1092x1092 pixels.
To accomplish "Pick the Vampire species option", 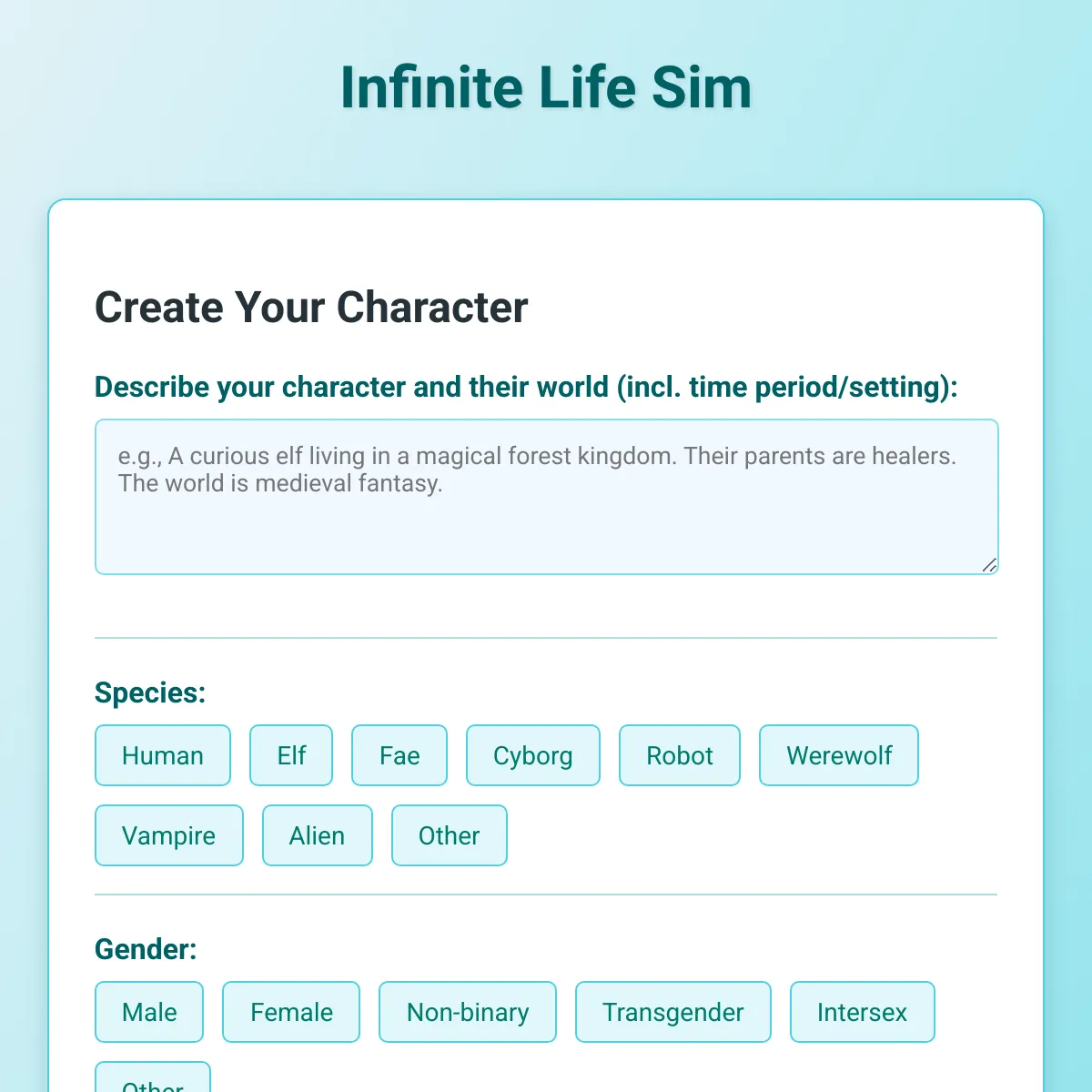I will click(x=169, y=835).
